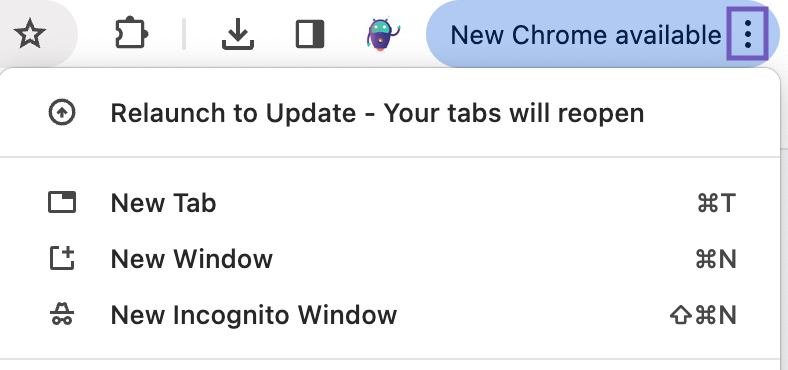Click the "Your tabs will reopen" text
This screenshot has height=370, width=788.
(x=514, y=113)
